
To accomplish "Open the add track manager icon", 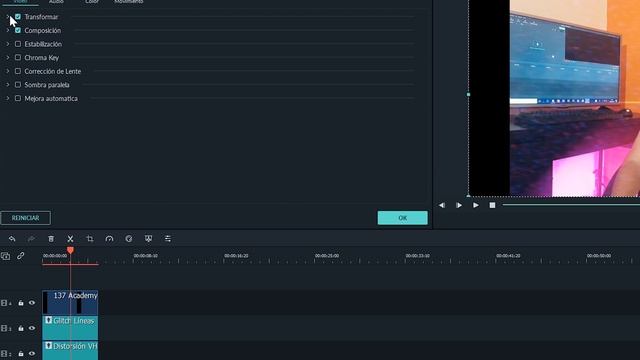I will 5,256.
